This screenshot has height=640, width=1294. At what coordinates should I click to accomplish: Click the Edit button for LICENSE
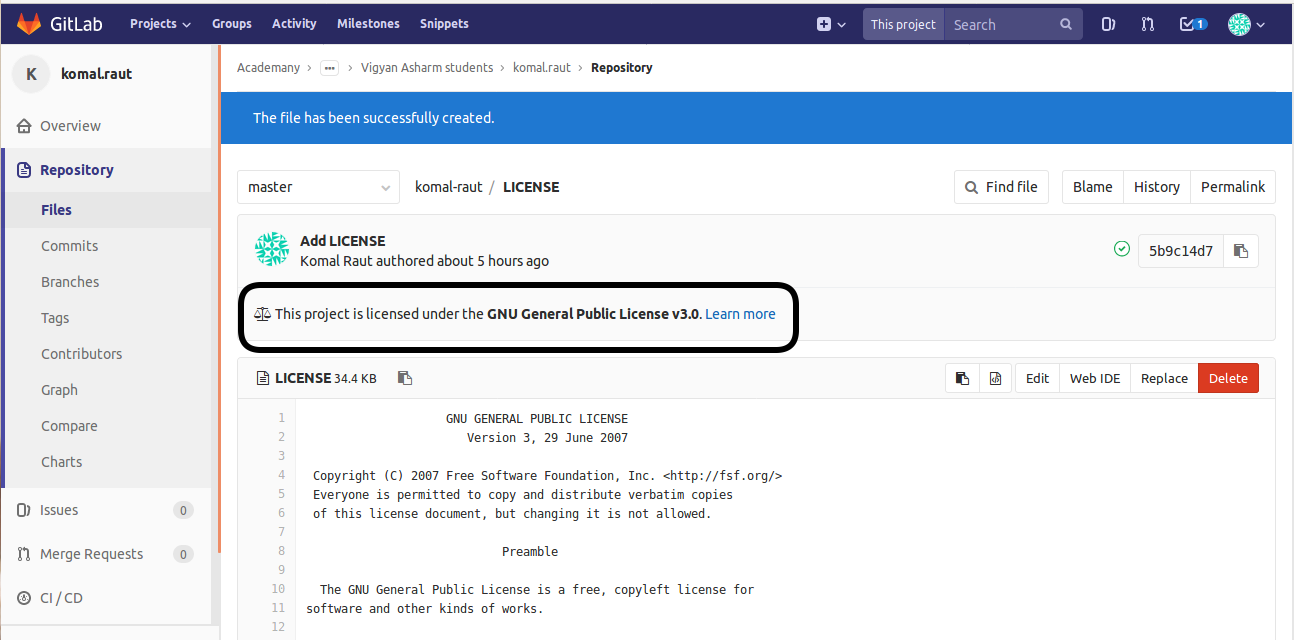pos(1037,378)
